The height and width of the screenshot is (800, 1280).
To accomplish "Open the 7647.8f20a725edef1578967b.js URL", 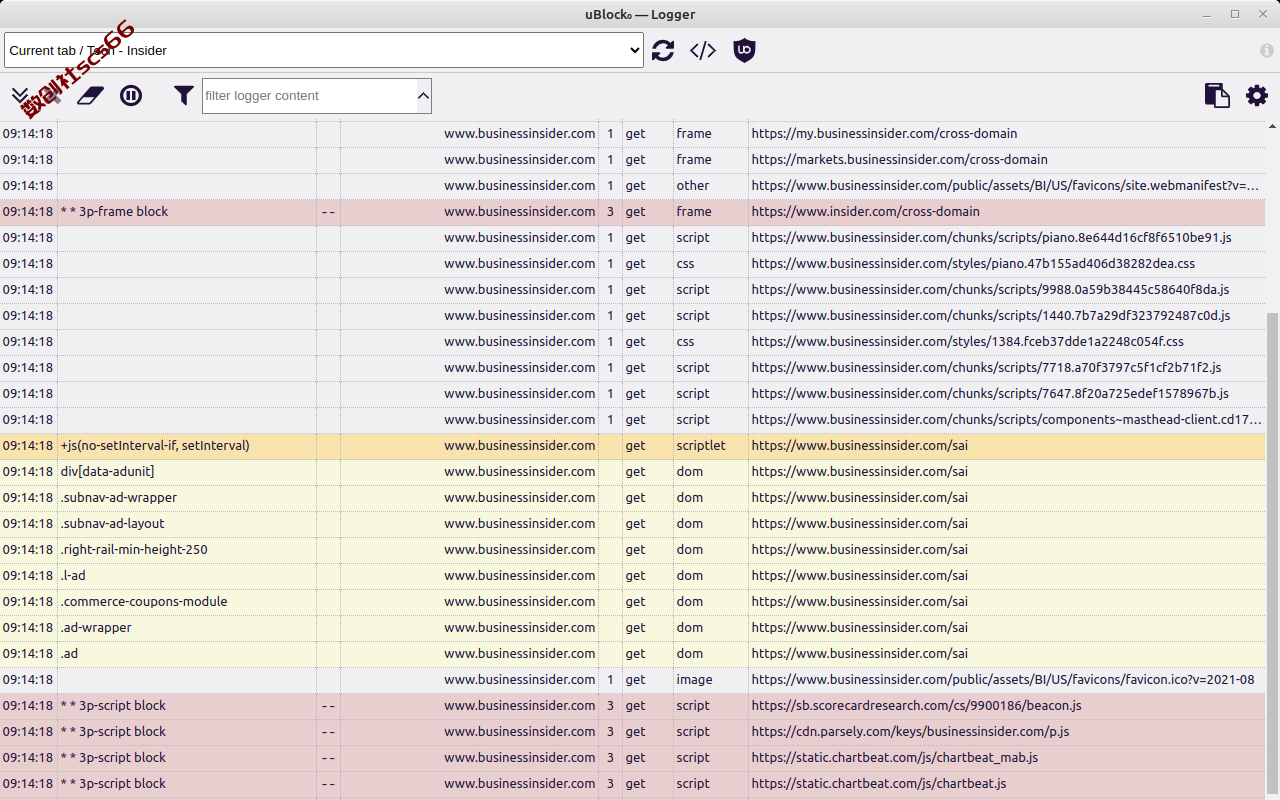I will pos(990,394).
